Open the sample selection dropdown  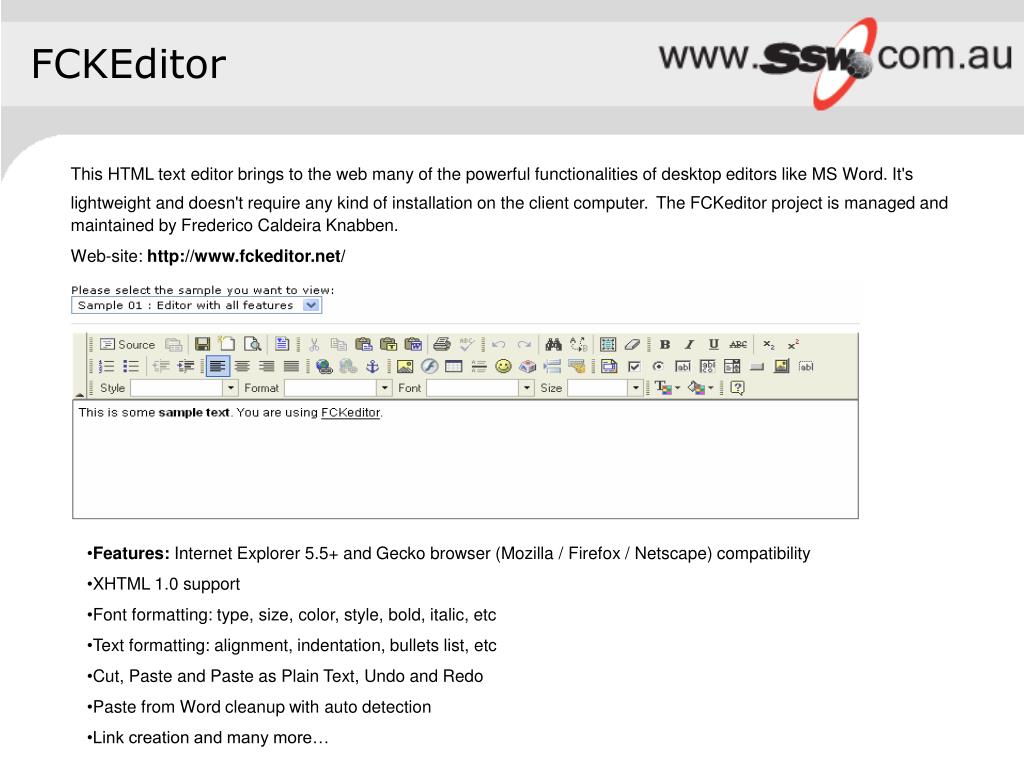click(x=197, y=305)
